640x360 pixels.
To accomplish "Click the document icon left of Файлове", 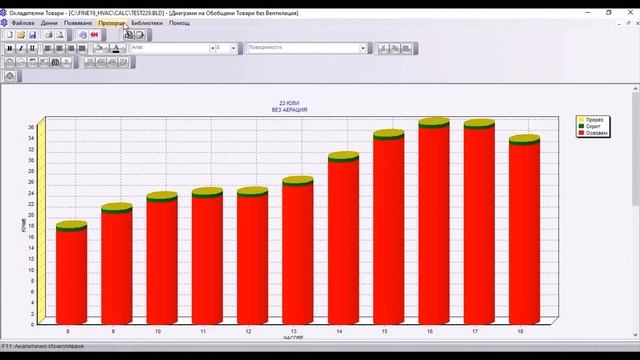I will click(x=4, y=23).
